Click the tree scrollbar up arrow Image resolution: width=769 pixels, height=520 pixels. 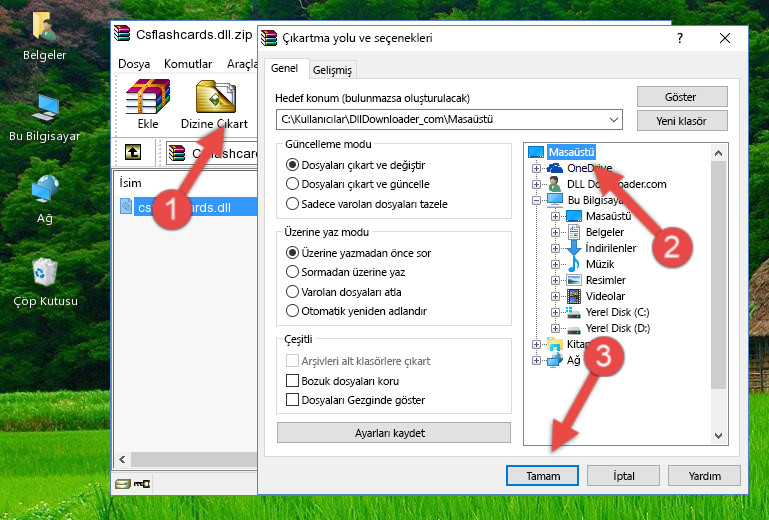click(718, 153)
